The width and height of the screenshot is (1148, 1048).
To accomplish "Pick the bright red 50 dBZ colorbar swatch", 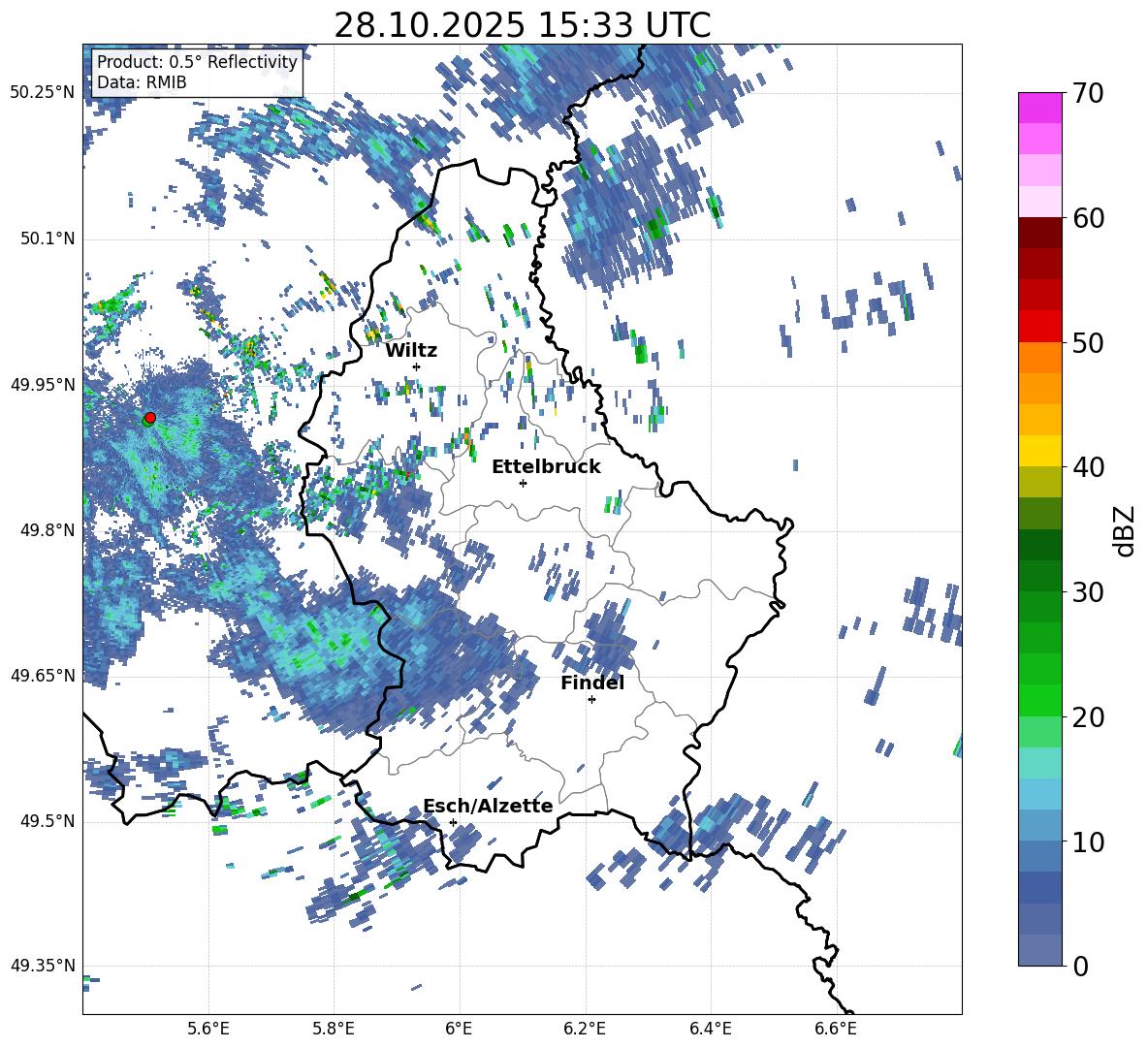I will [x=1040, y=327].
